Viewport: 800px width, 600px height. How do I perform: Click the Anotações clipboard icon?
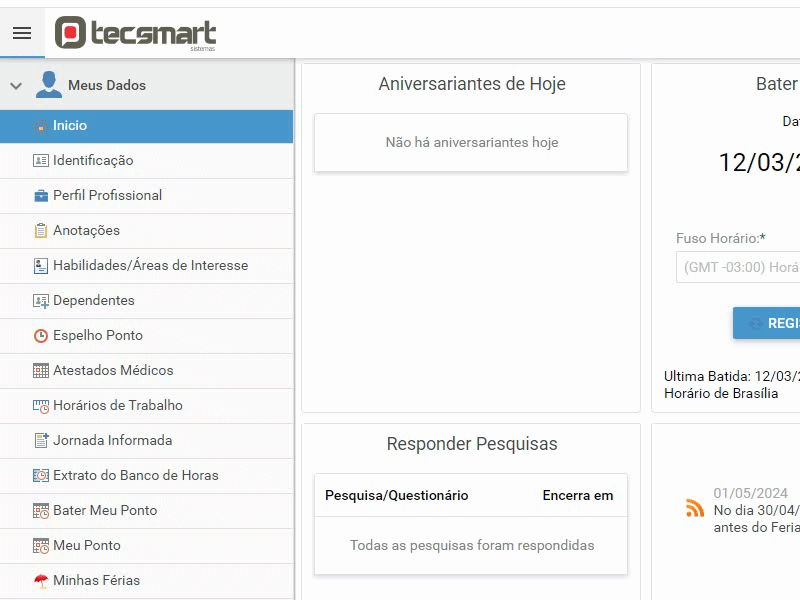pyautogui.click(x=41, y=231)
